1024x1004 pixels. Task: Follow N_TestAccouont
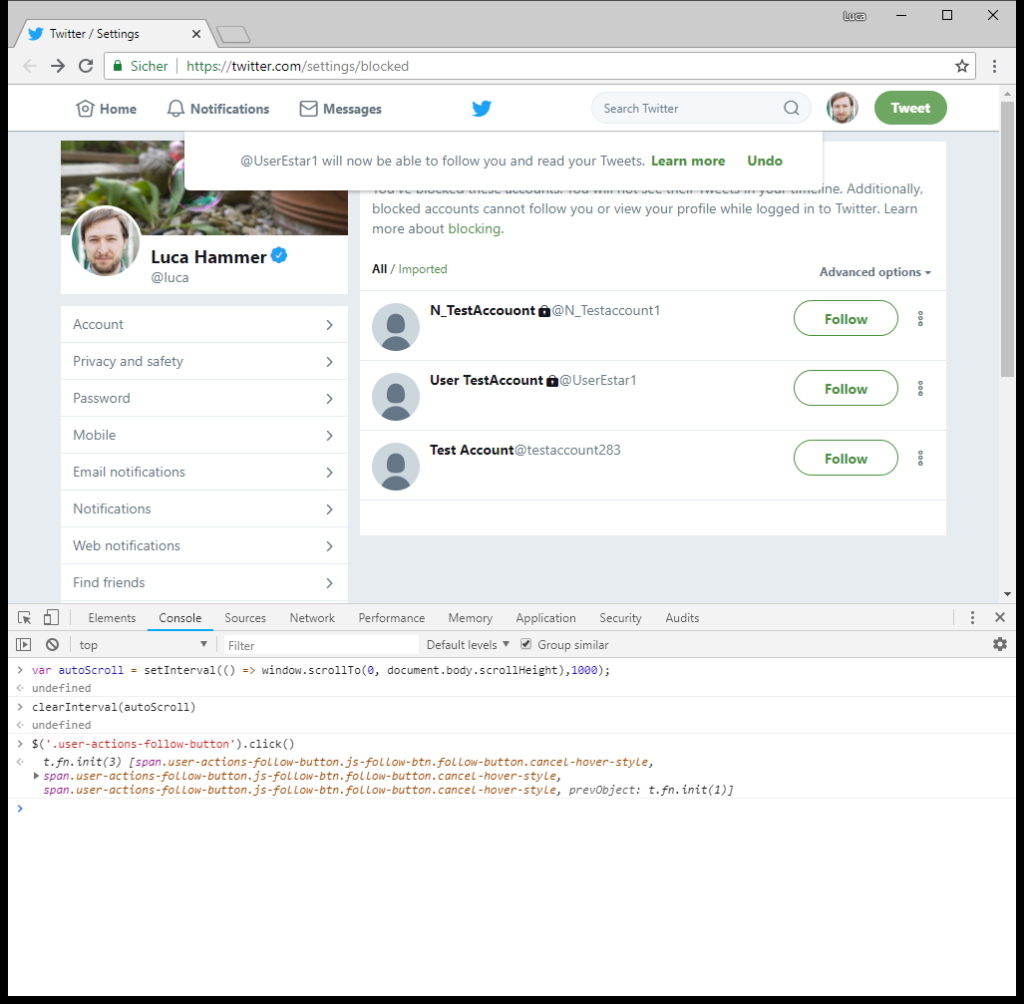(x=846, y=319)
